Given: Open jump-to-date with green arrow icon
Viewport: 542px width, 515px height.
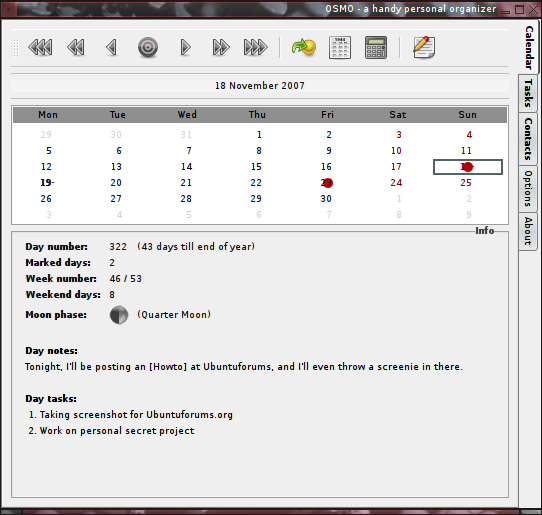Looking at the screenshot, I should pos(304,47).
